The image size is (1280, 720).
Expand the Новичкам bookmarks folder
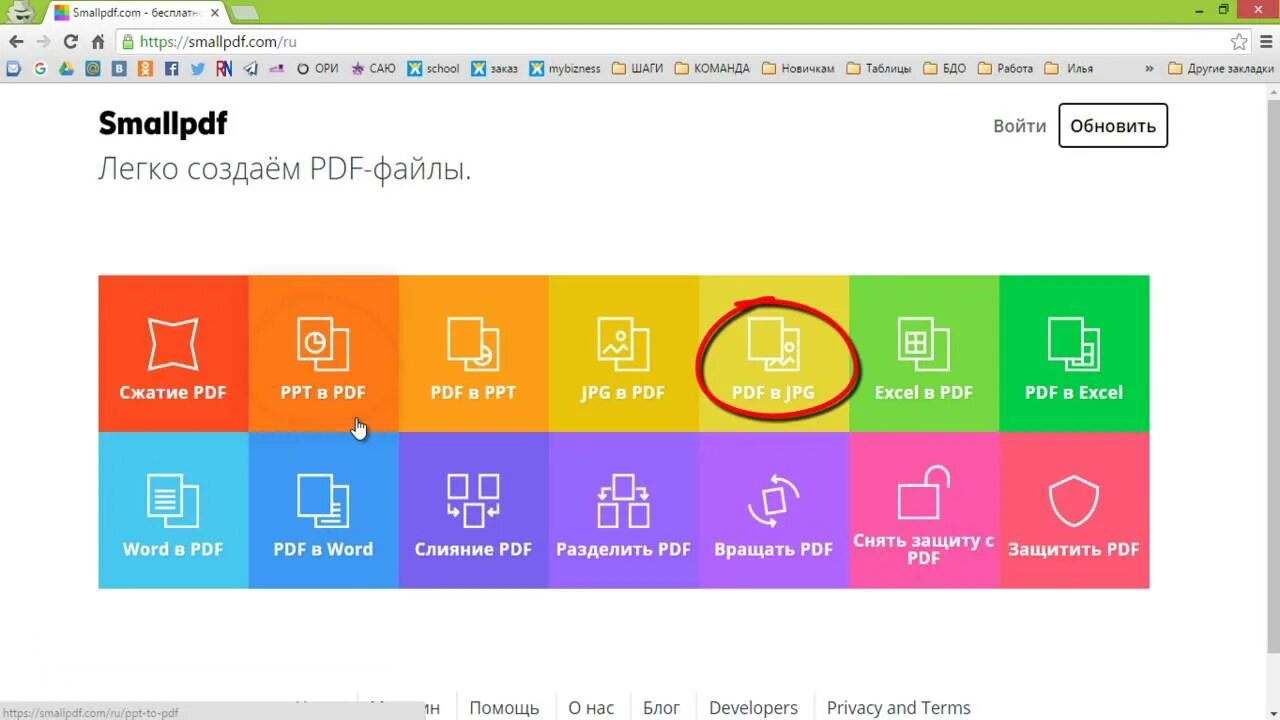(798, 69)
